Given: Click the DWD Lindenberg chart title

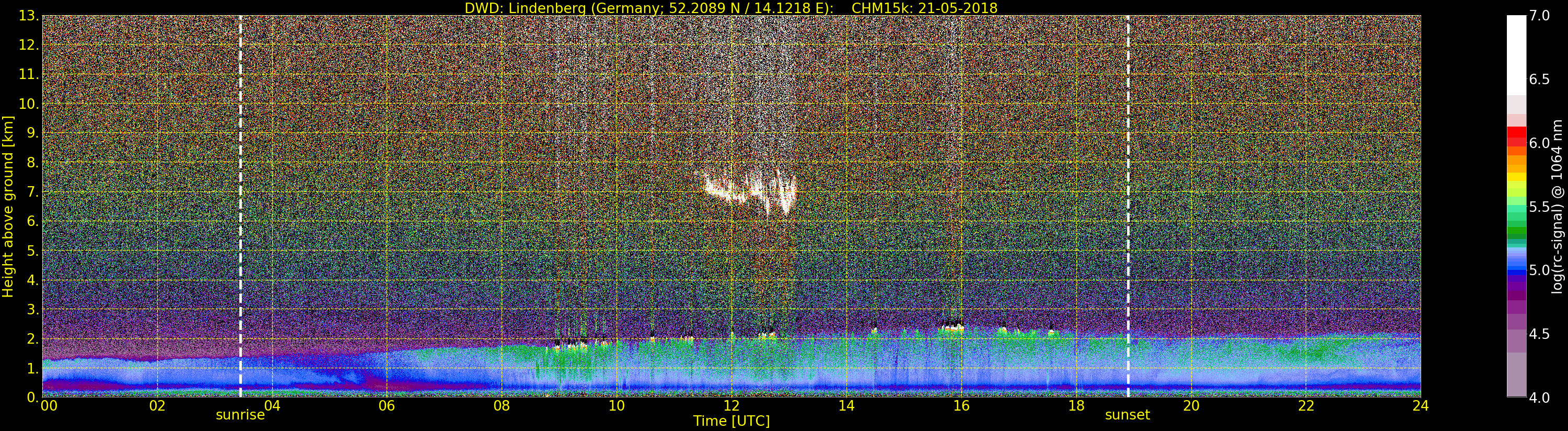Looking at the screenshot, I should coord(731,8).
